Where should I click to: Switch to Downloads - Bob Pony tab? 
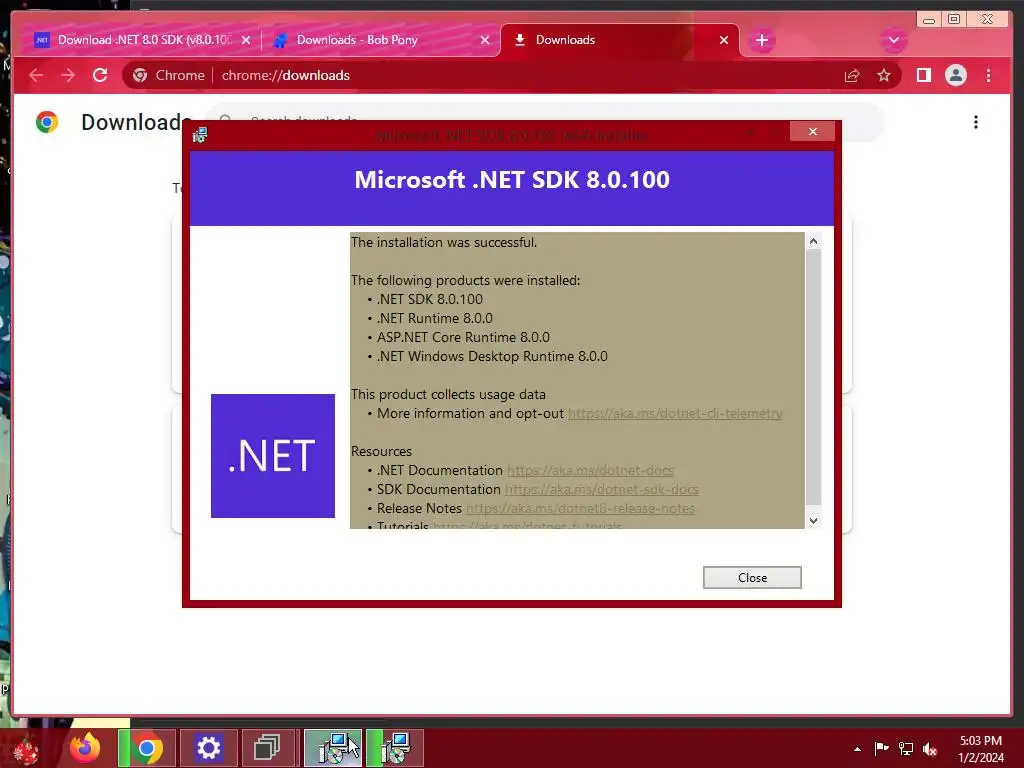tap(356, 40)
